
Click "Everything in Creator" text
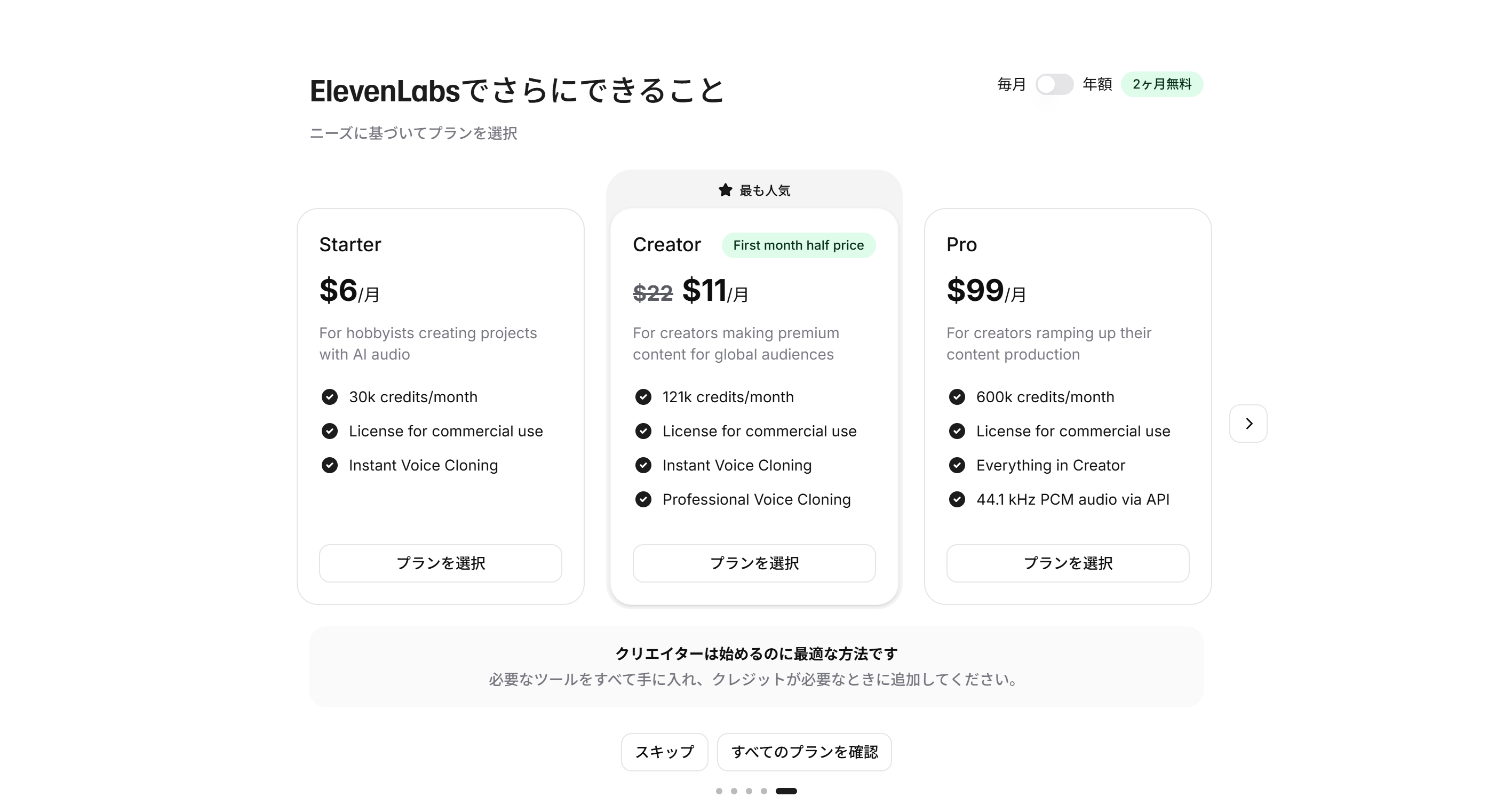pos(1051,465)
